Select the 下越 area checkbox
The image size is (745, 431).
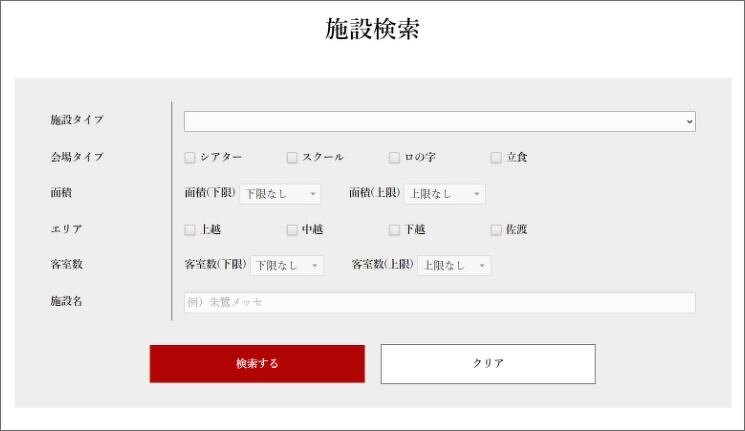[x=394, y=230]
